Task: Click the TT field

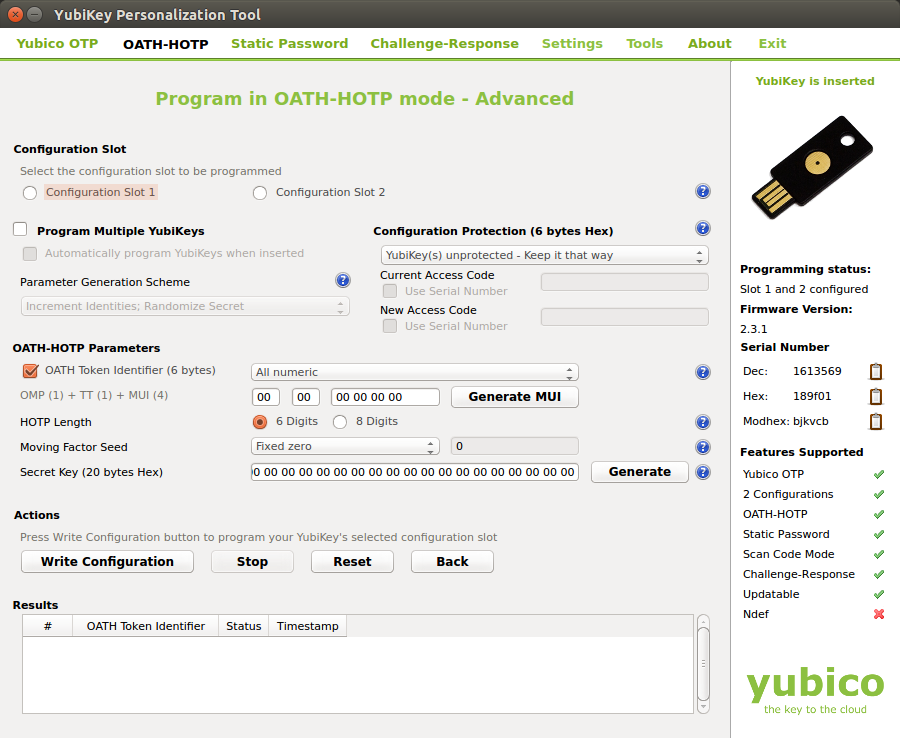Action: pyautogui.click(x=305, y=397)
